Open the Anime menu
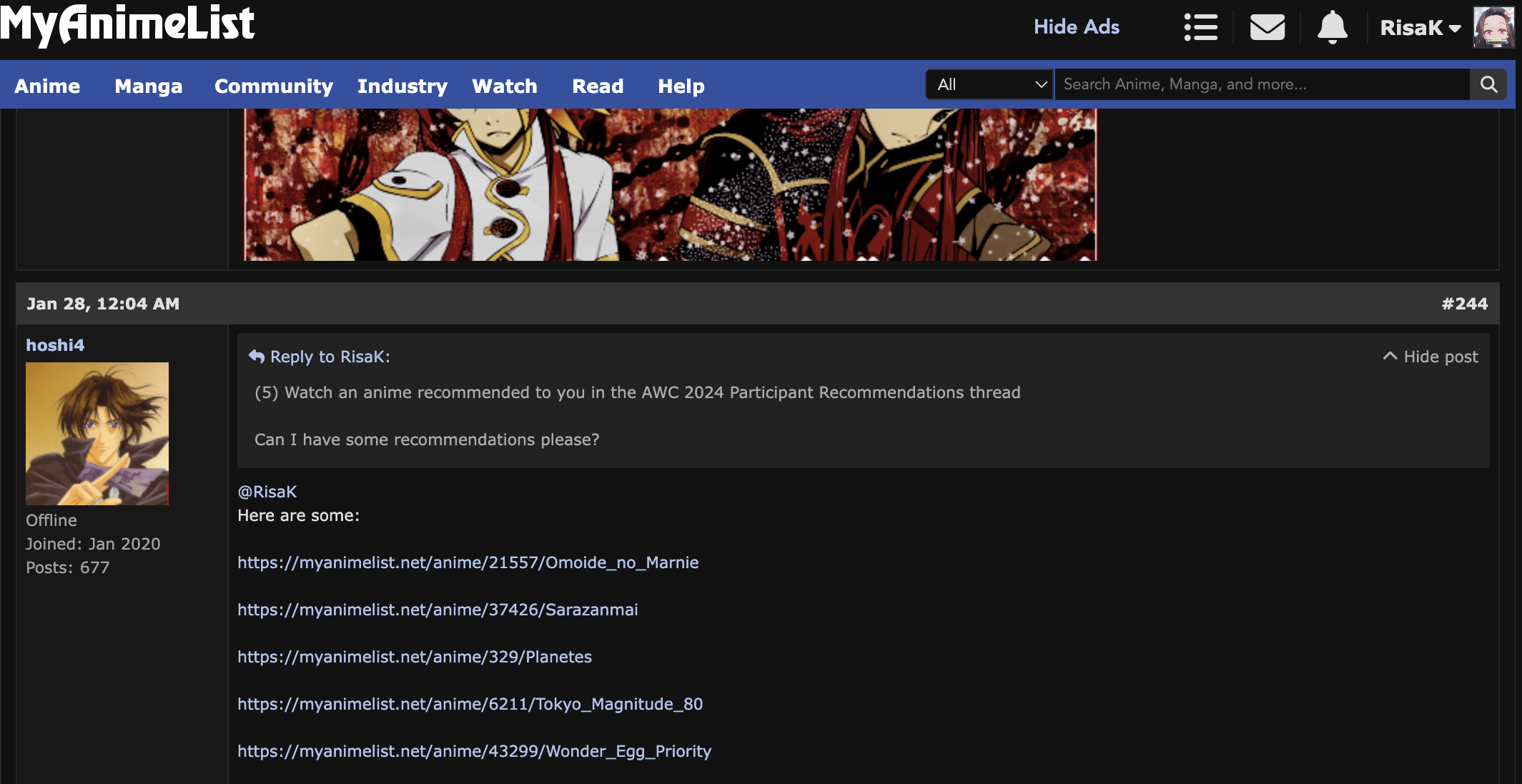Viewport: 1522px width, 784px height. coord(47,86)
